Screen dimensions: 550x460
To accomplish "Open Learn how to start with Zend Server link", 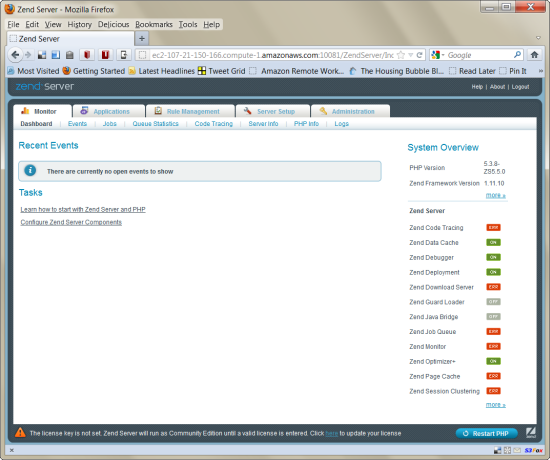I will point(83,209).
